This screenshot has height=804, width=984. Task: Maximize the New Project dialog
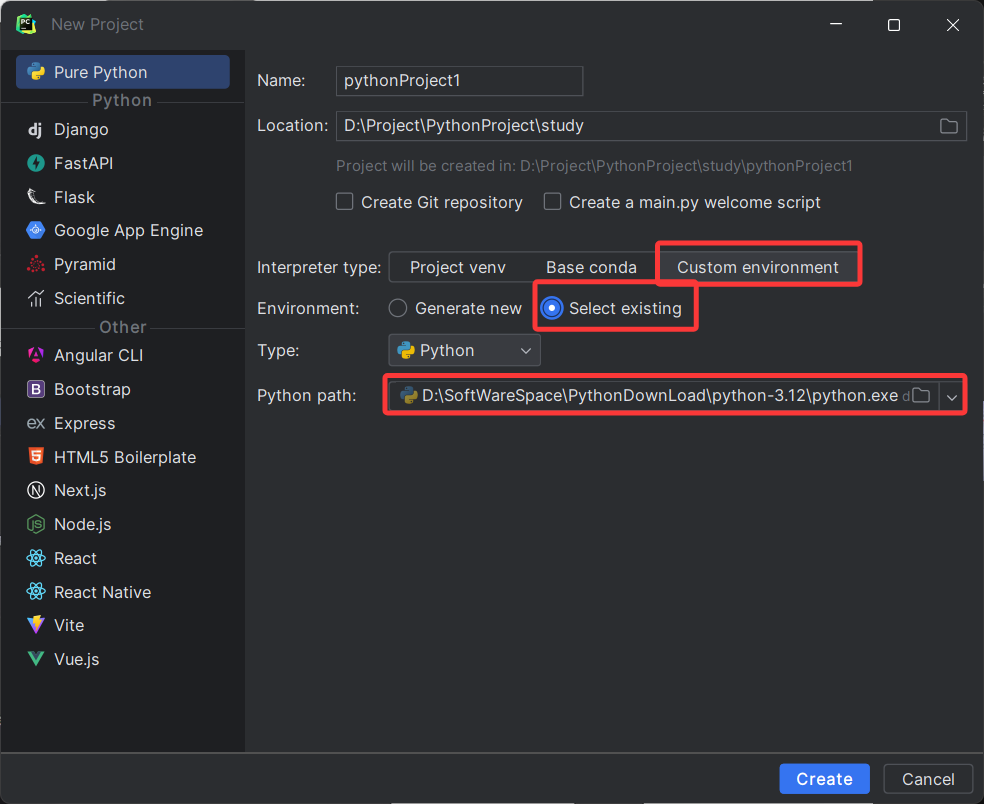(894, 25)
